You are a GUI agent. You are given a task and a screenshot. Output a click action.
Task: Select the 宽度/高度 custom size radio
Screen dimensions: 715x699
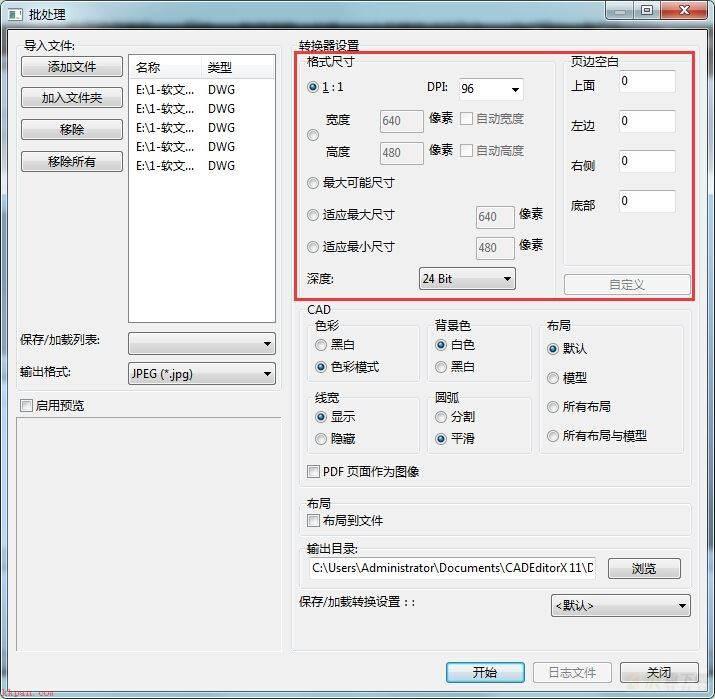pos(313,135)
